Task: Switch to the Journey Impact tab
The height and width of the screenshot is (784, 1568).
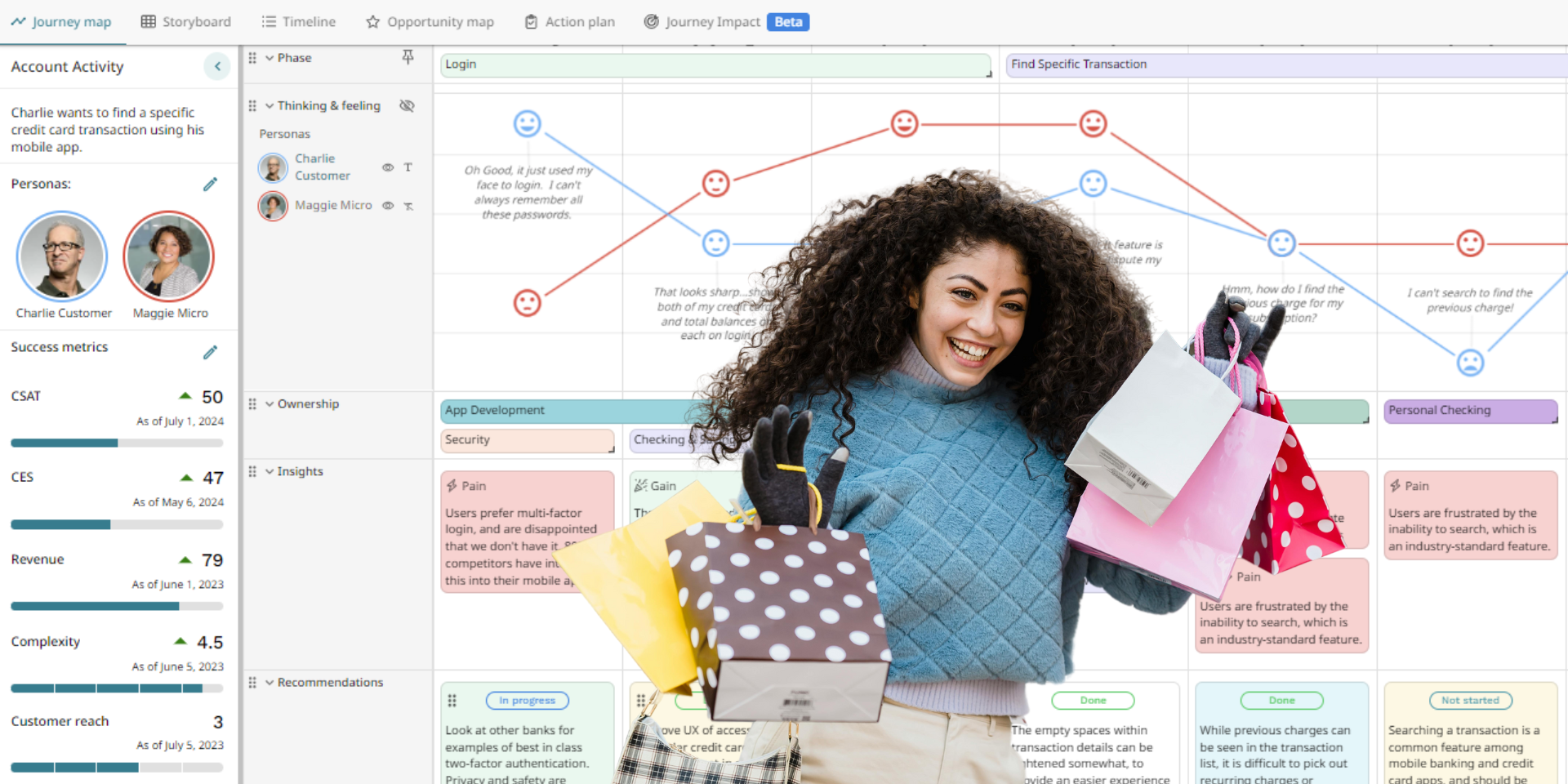Action: 727,22
